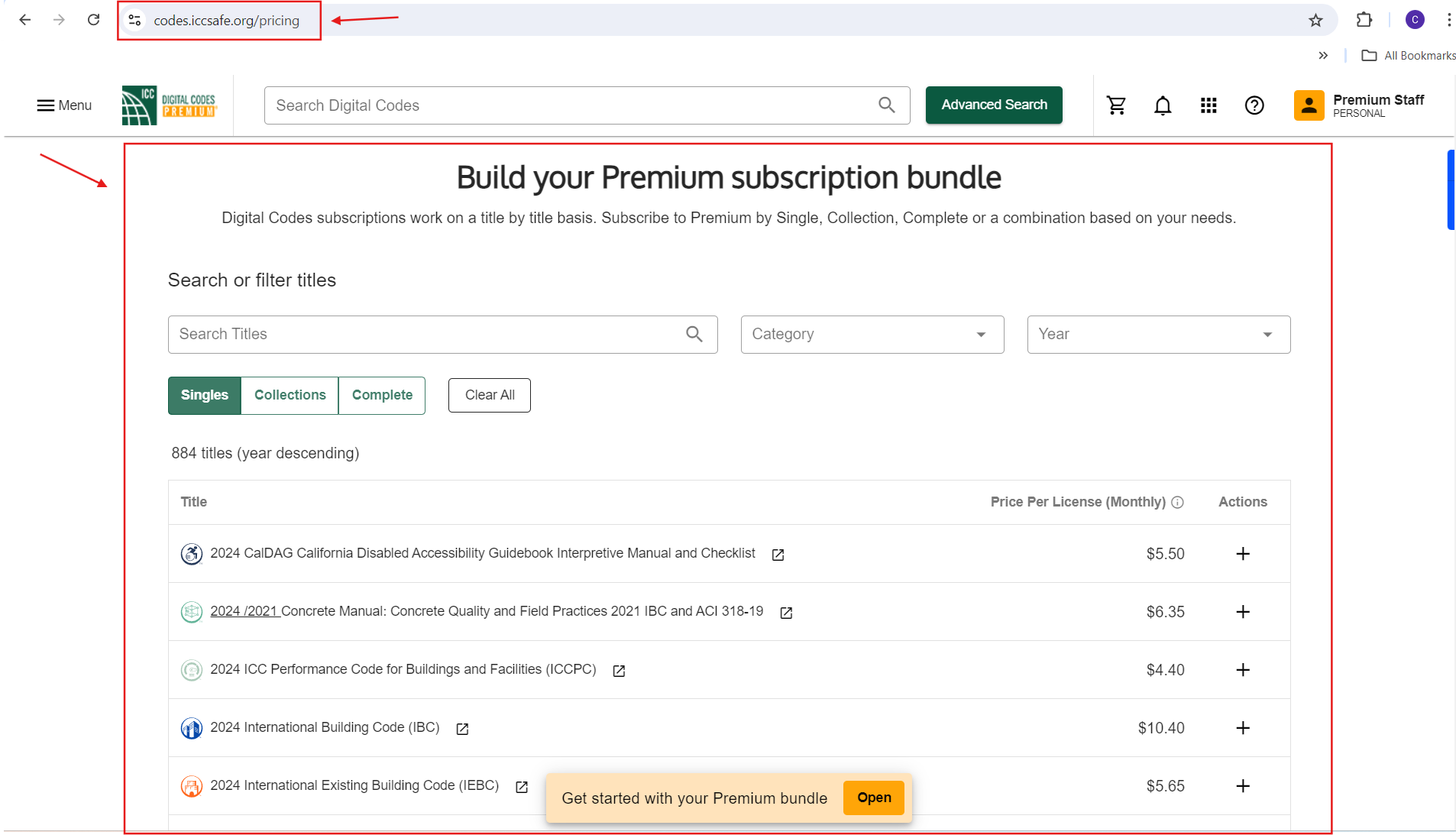Open the Chrome three-dot menu
This screenshot has width=1456, height=835.
pyautogui.click(x=1448, y=20)
